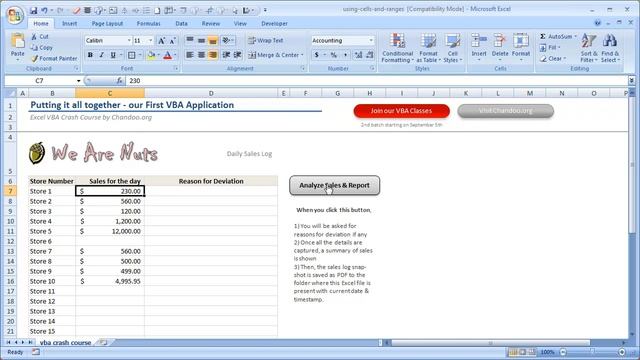This screenshot has height=360, width=640.
Task: Apply cell borders icon
Action: [x=131, y=55]
